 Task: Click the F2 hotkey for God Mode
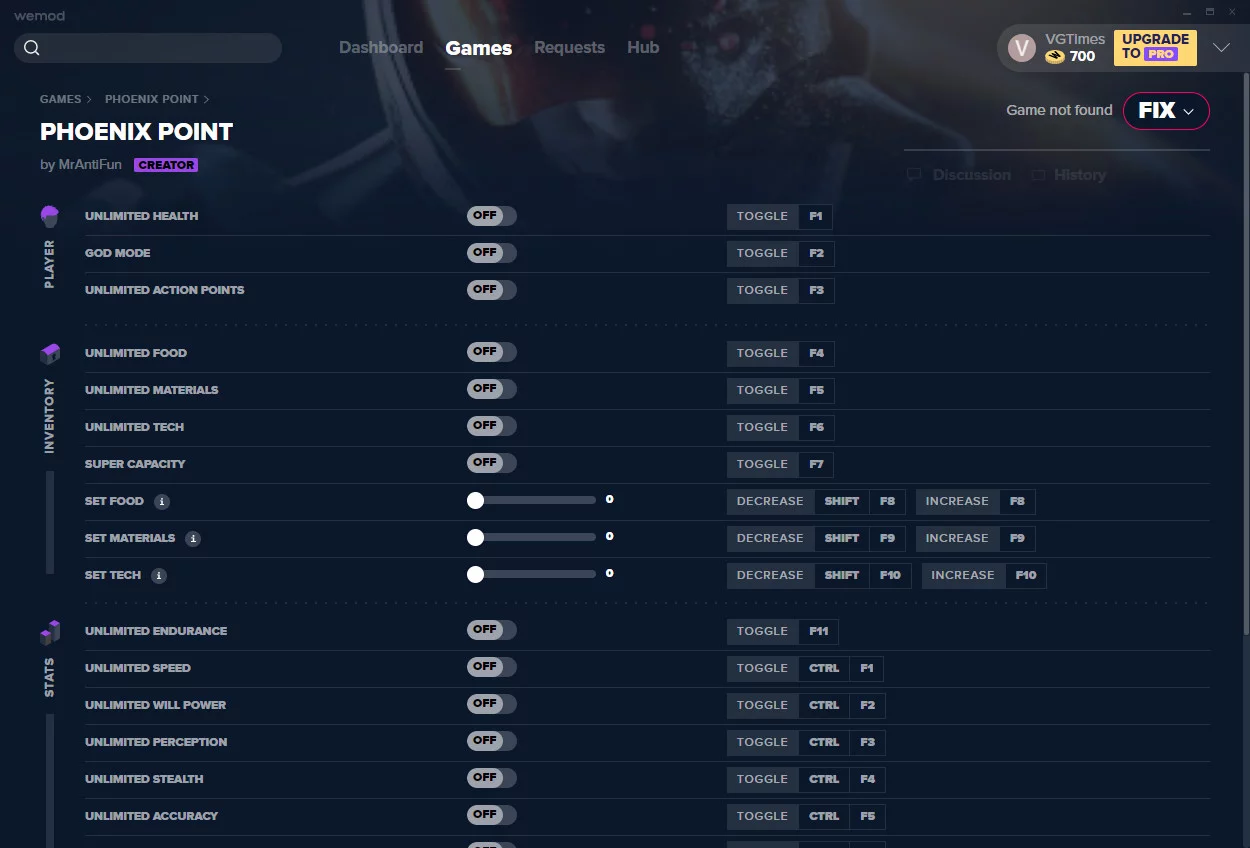pyautogui.click(x=817, y=253)
